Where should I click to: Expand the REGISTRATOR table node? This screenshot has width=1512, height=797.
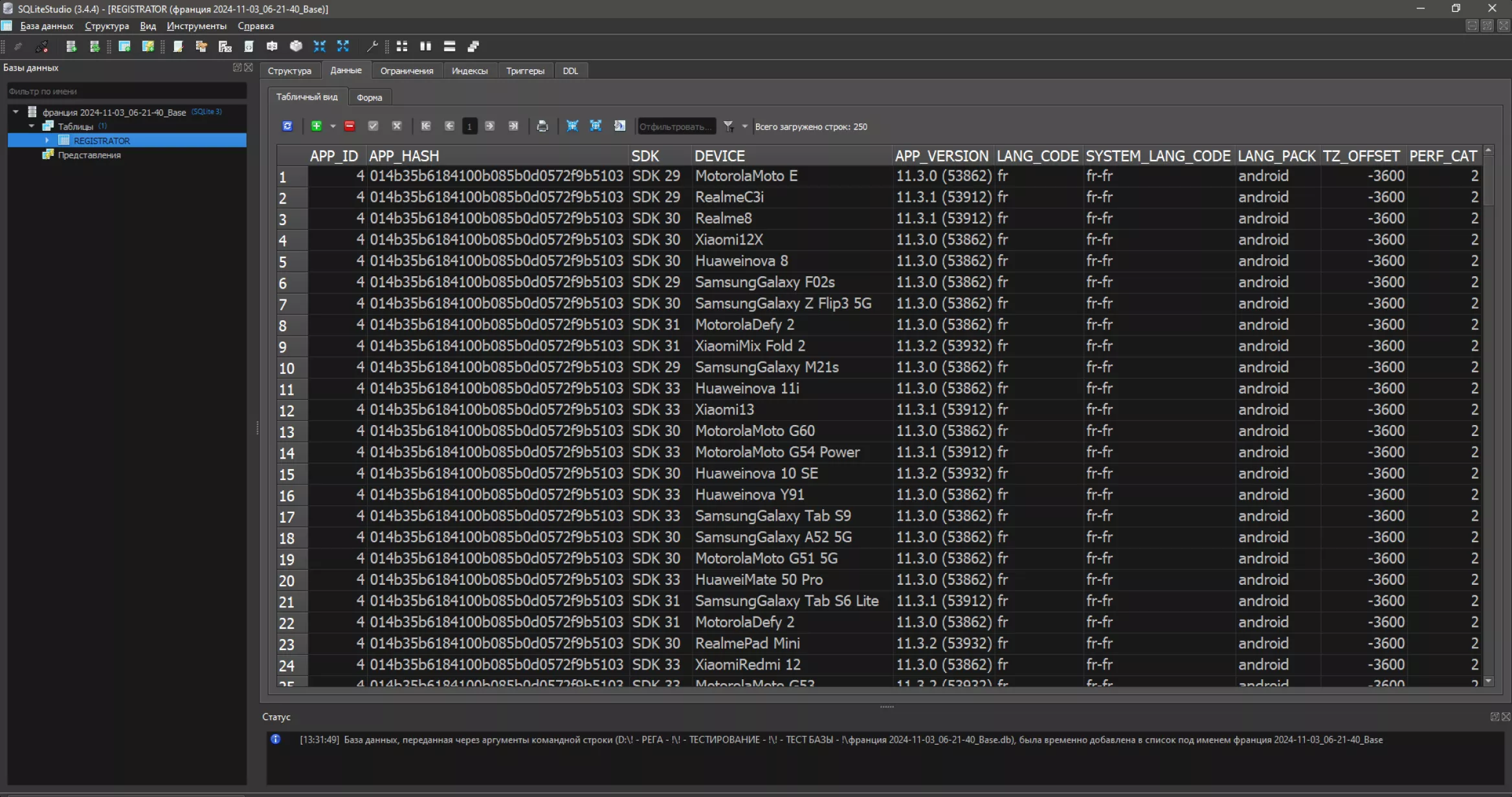click(x=47, y=140)
